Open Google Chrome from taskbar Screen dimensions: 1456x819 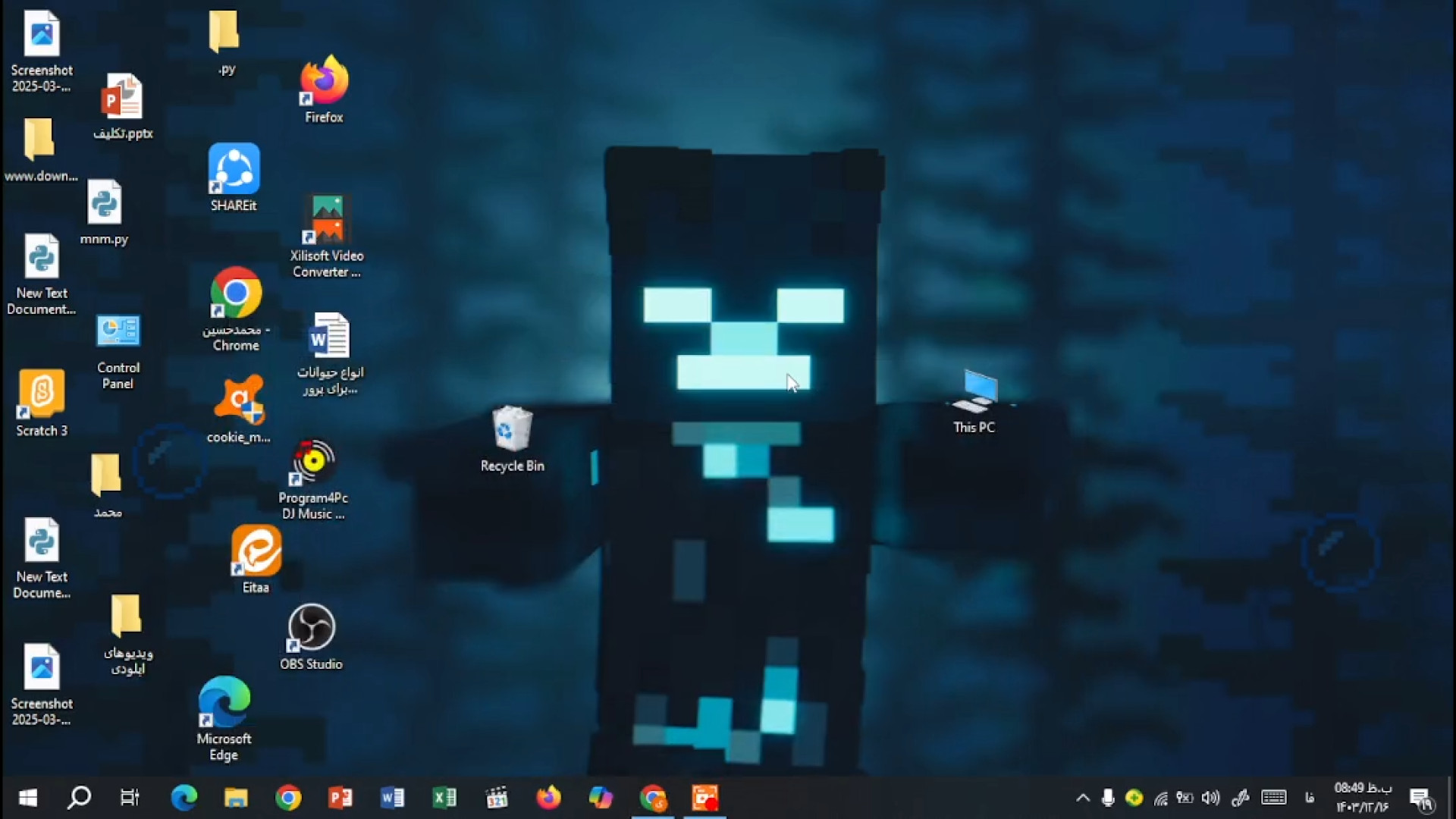pos(288,798)
